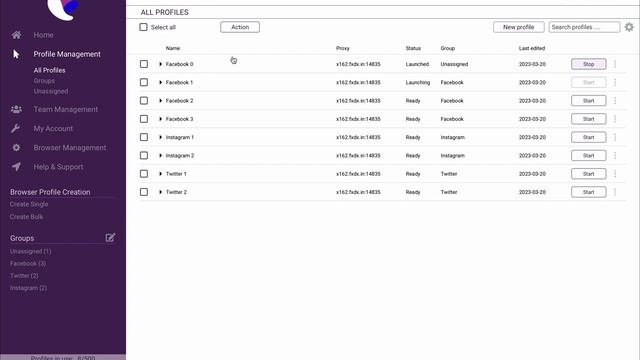Open Help & Support section
Image resolution: width=640 pixels, height=360 pixels.
58,167
